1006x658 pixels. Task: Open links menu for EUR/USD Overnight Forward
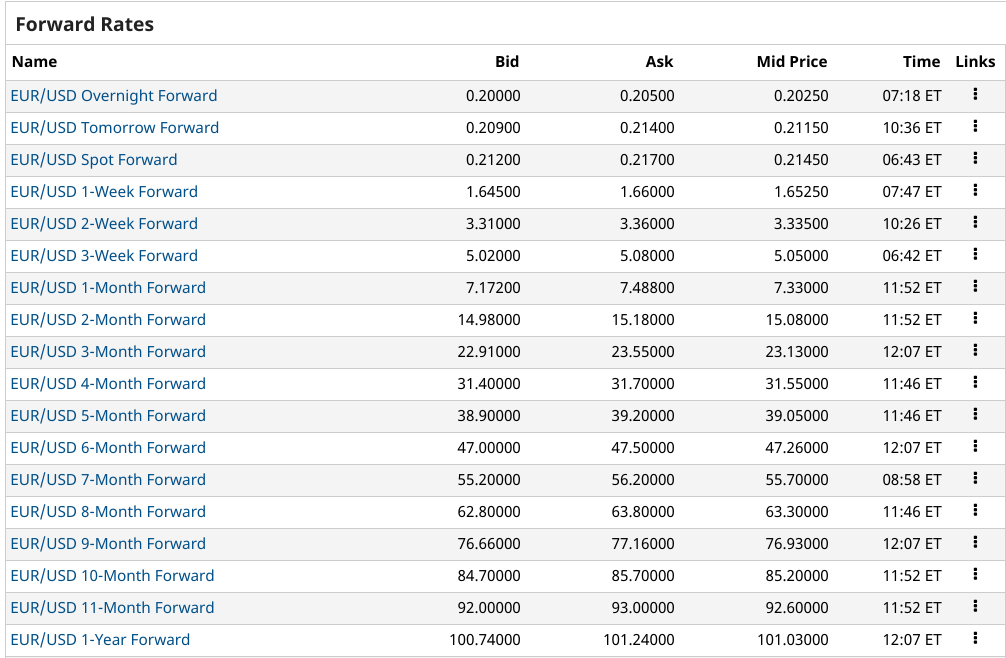[975, 95]
